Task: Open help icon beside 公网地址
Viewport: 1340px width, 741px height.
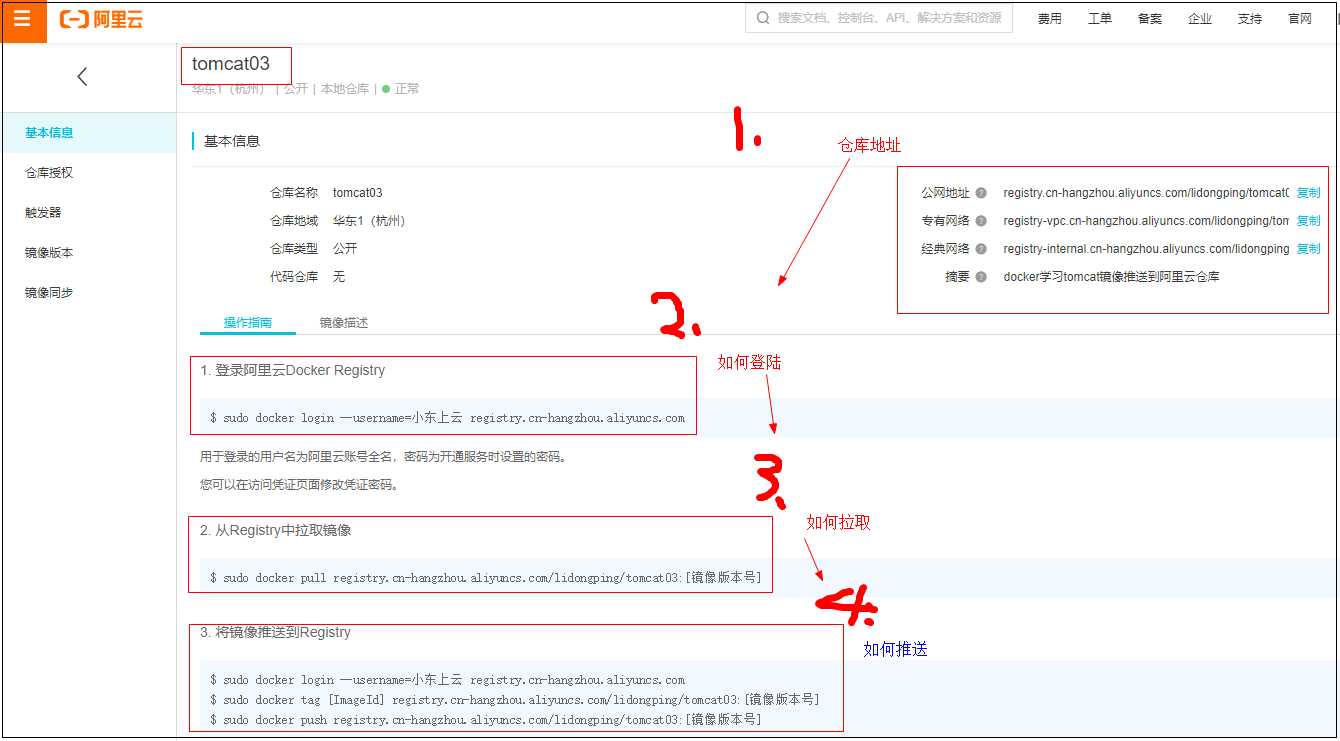Action: pos(981,193)
